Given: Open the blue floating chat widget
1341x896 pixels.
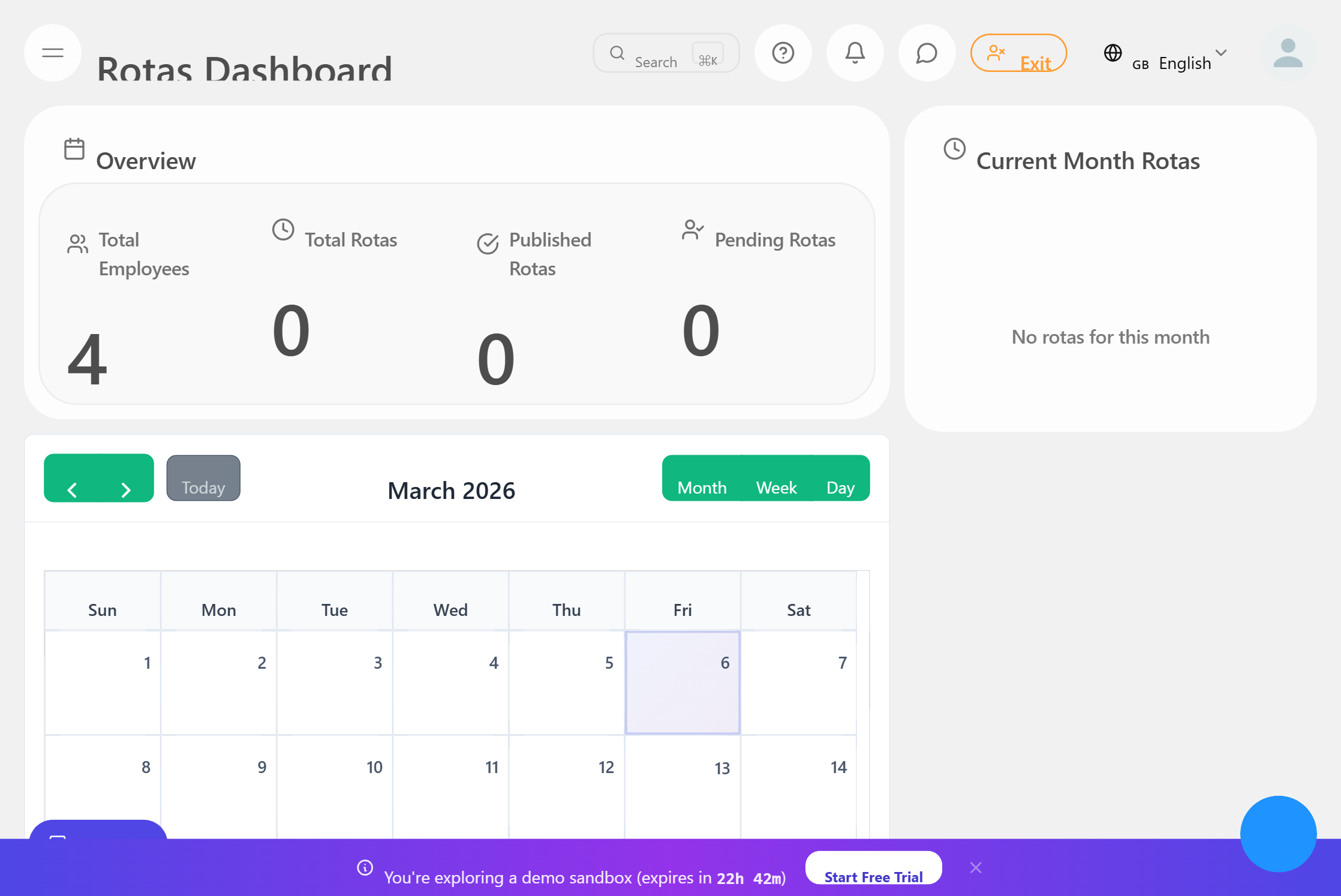Looking at the screenshot, I should point(1279,834).
